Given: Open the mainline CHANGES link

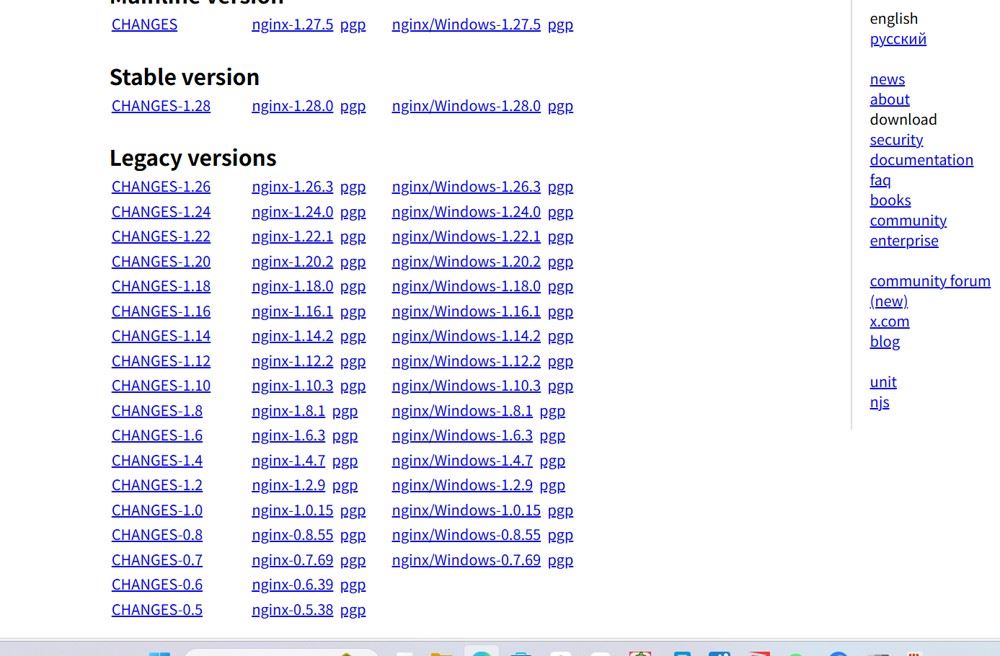Looking at the screenshot, I should pos(144,24).
